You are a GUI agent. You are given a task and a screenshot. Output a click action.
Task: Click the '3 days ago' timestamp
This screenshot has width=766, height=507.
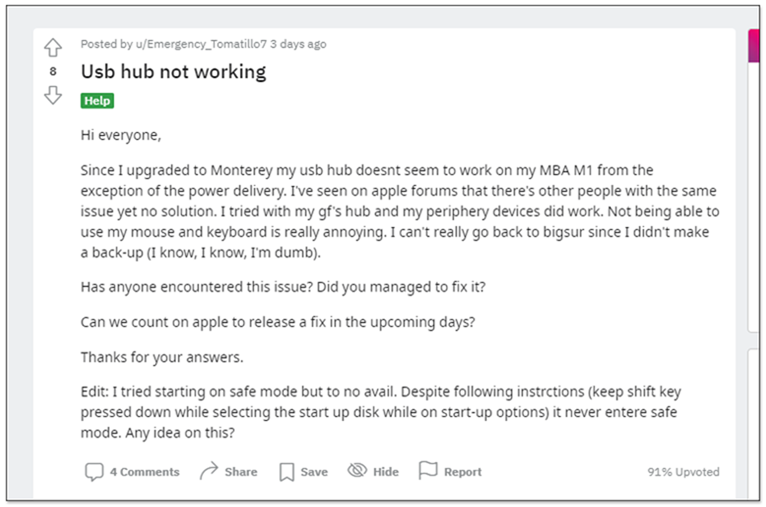click(298, 44)
